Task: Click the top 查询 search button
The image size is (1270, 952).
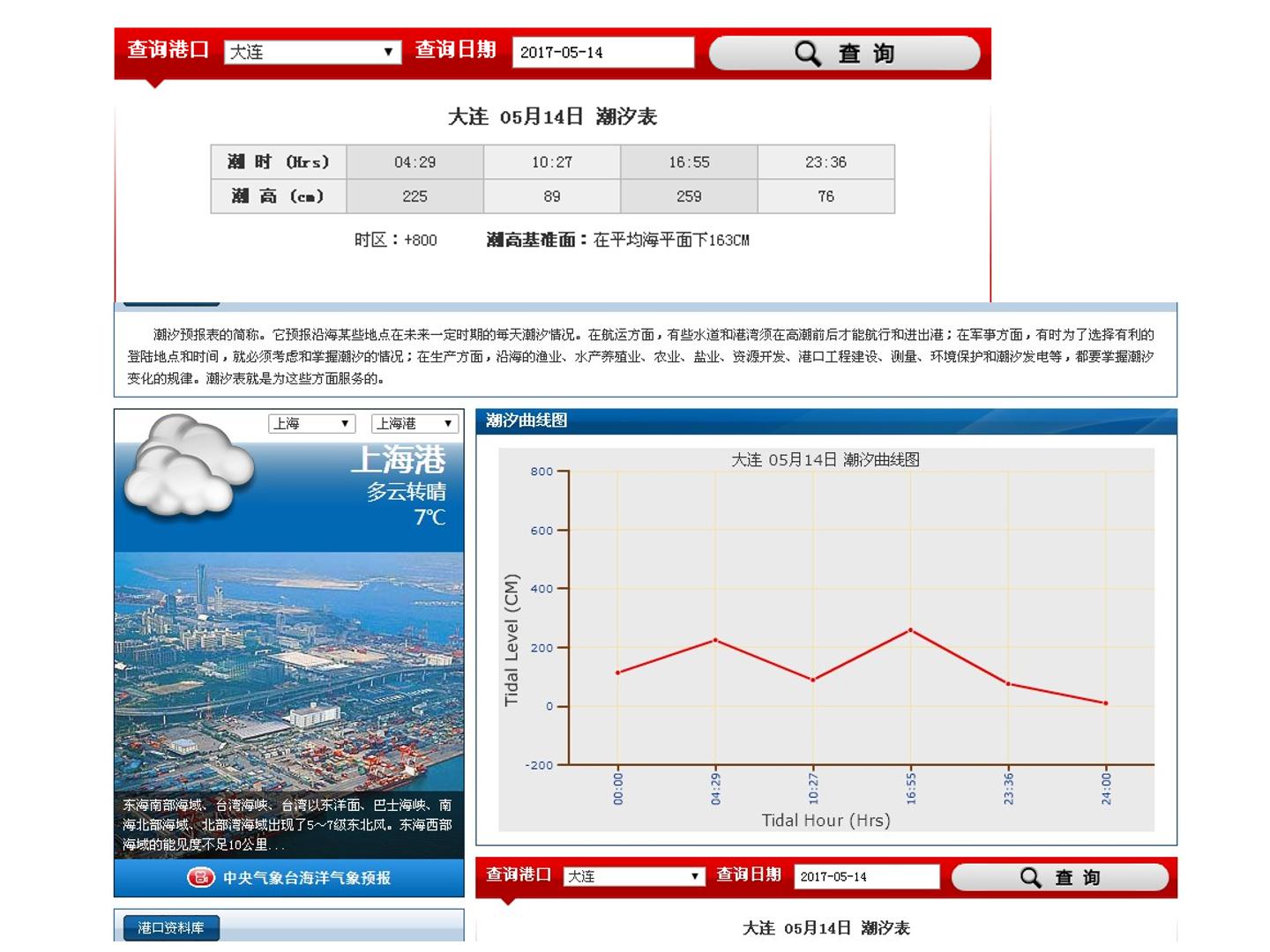Action: coord(844,53)
